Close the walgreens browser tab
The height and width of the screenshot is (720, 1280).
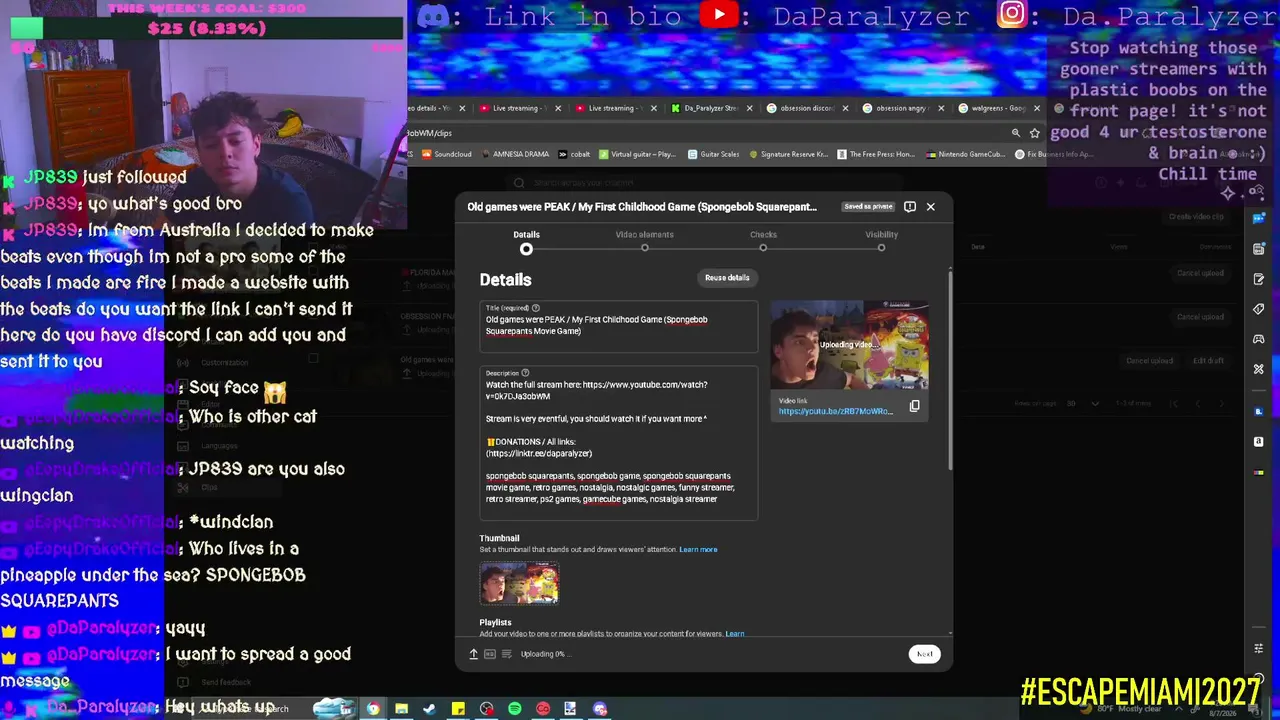[1037, 108]
